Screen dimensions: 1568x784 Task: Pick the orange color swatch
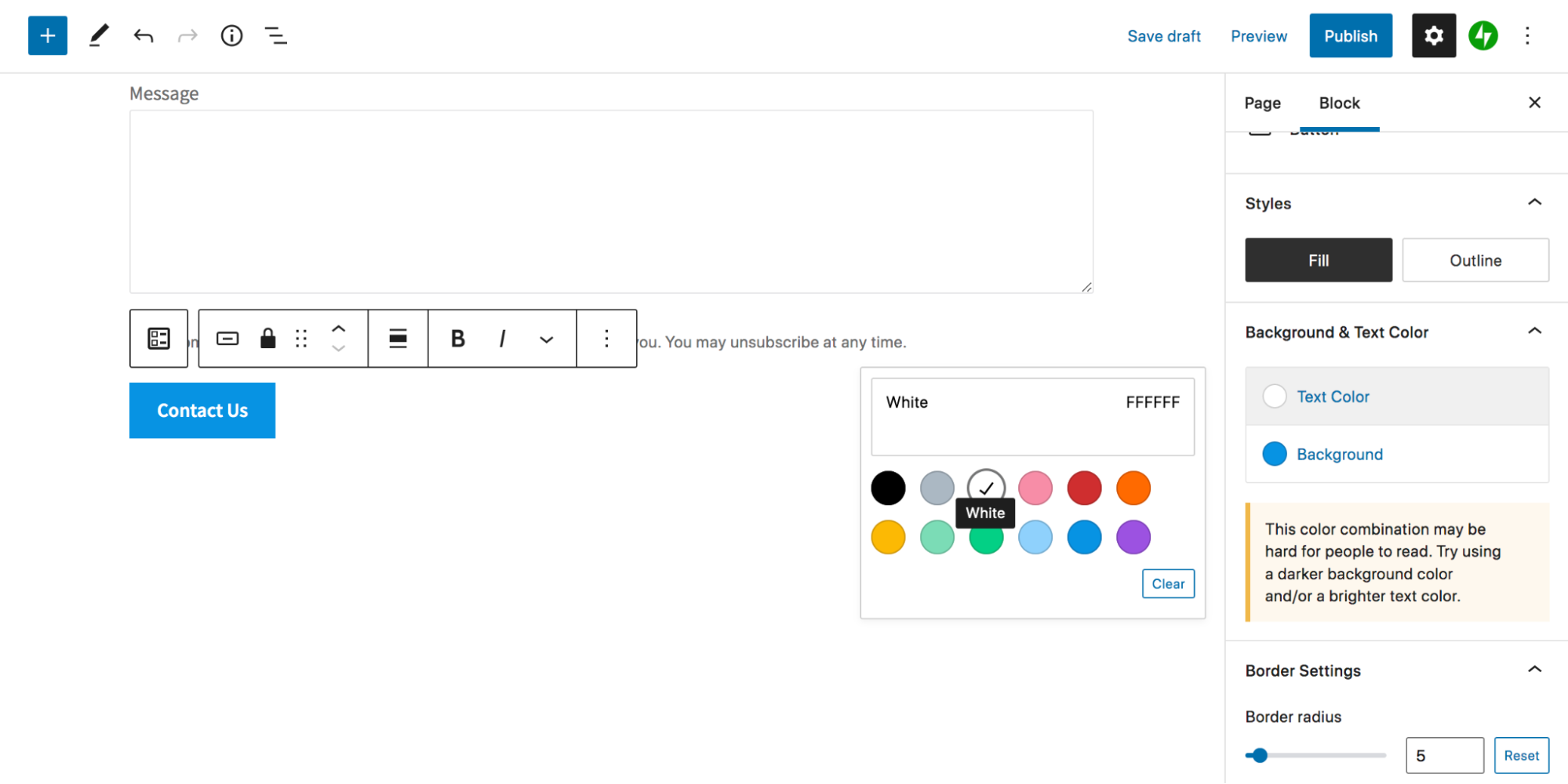coord(1133,488)
